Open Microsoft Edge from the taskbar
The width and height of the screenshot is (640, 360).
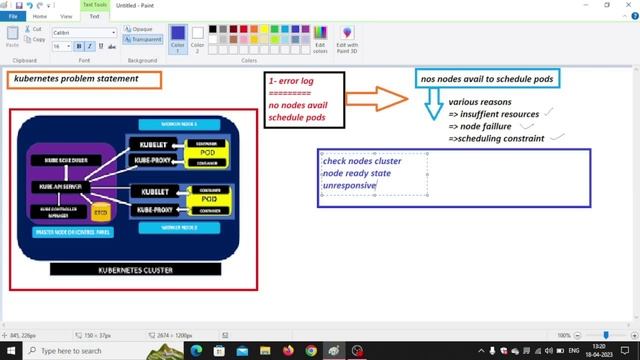coord(196,351)
